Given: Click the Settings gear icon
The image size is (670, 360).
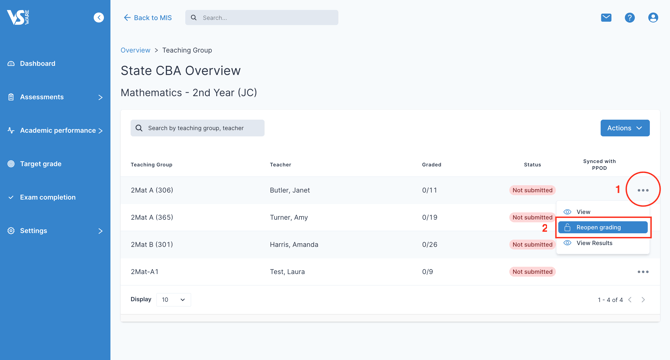Looking at the screenshot, I should tap(11, 231).
